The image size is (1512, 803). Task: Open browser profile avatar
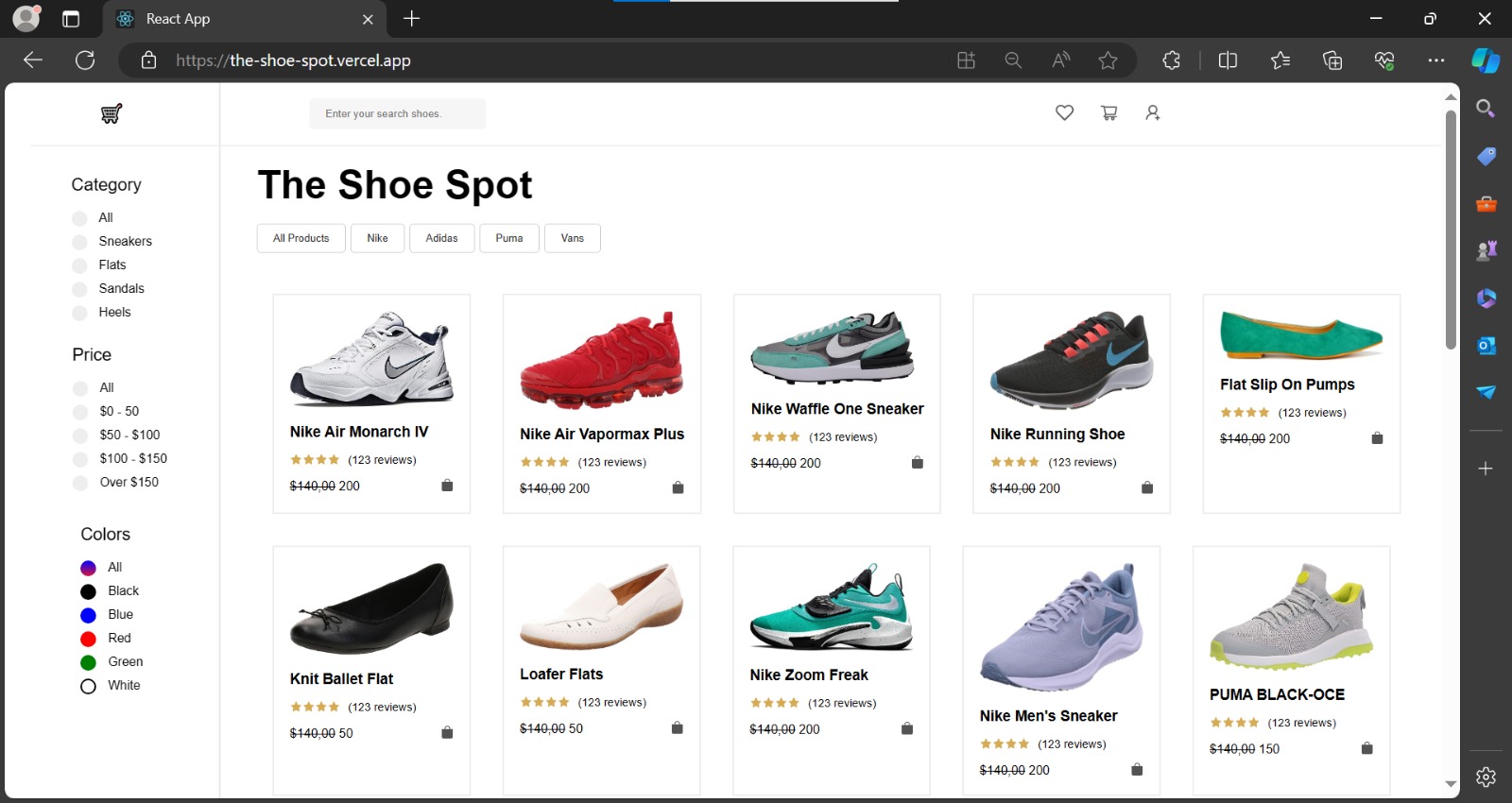point(26,19)
